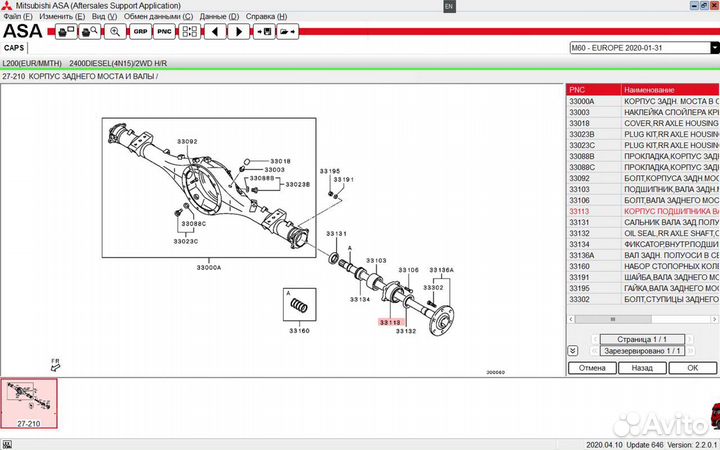Image resolution: width=720 pixels, height=450 pixels.
Task: Click the illustration grid layout toolbar icon
Action: [x=190, y=32]
